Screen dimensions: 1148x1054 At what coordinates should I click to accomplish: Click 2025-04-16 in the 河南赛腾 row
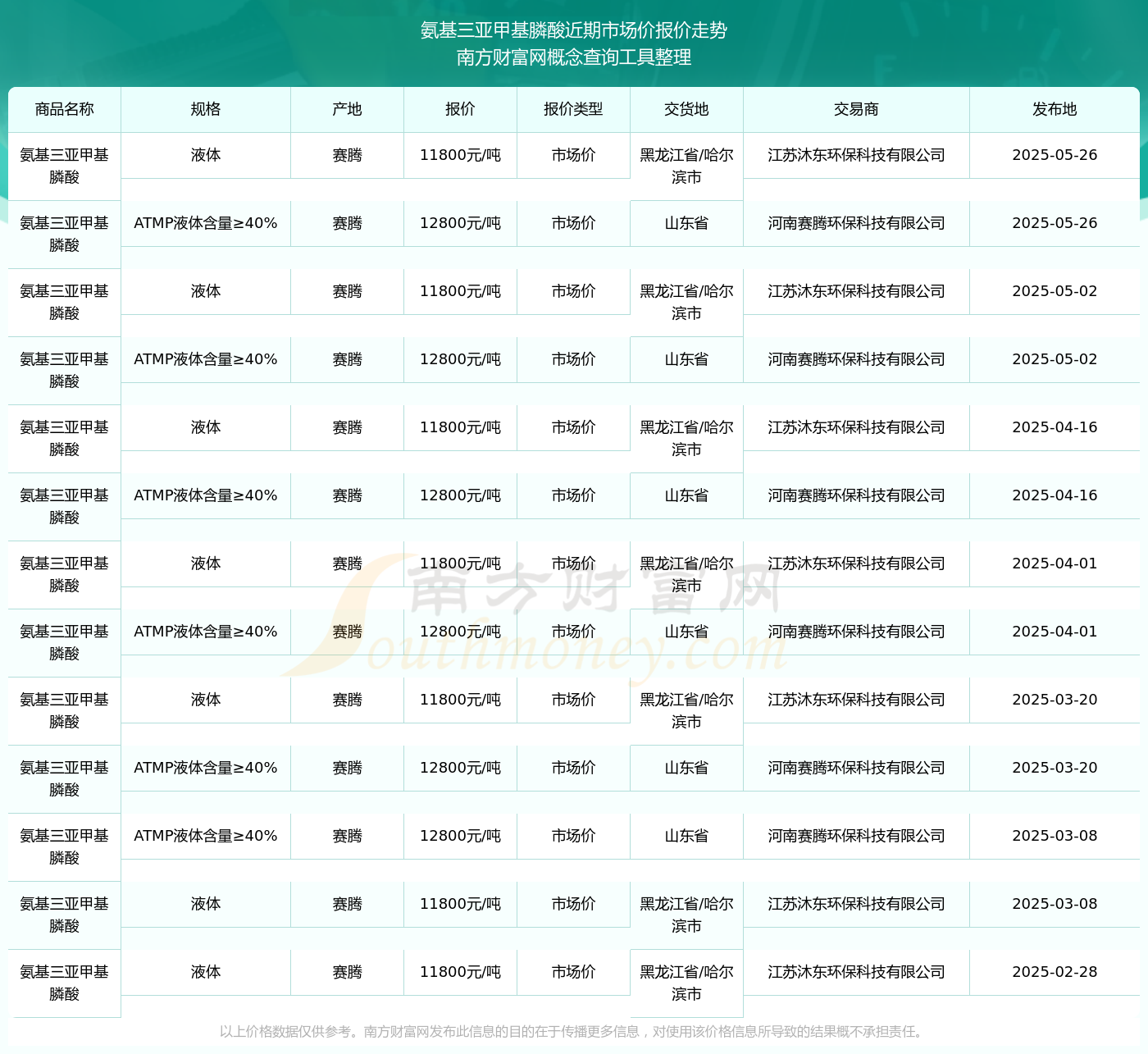1055,495
